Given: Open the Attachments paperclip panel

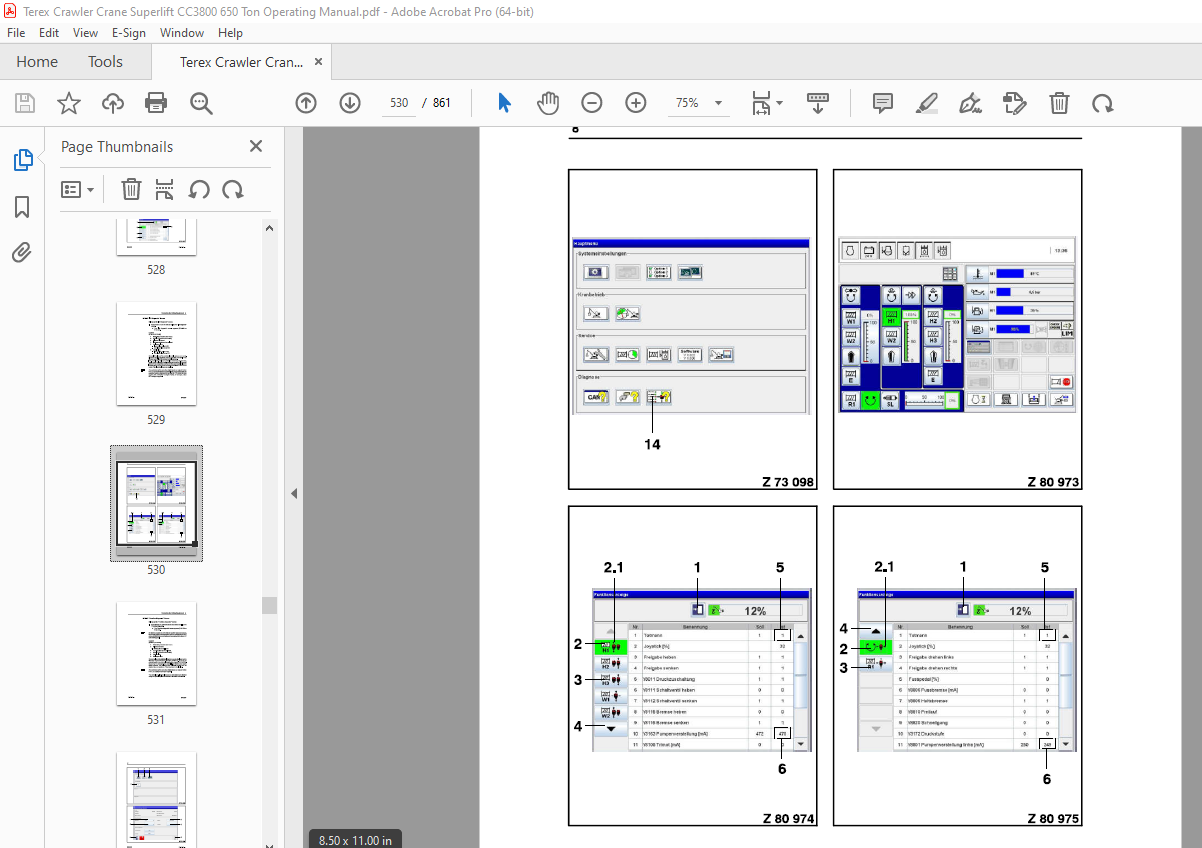Looking at the screenshot, I should click(22, 253).
